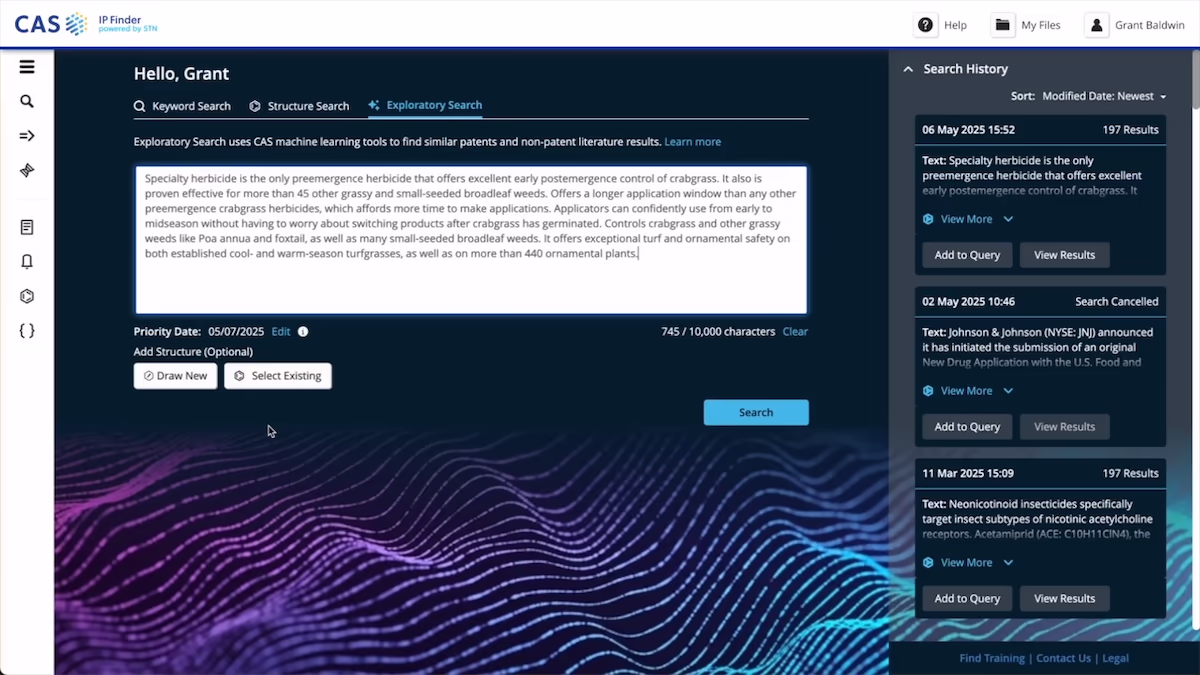
Task: Click the notifications bell icon in the sidebar
Action: [x=27, y=261]
